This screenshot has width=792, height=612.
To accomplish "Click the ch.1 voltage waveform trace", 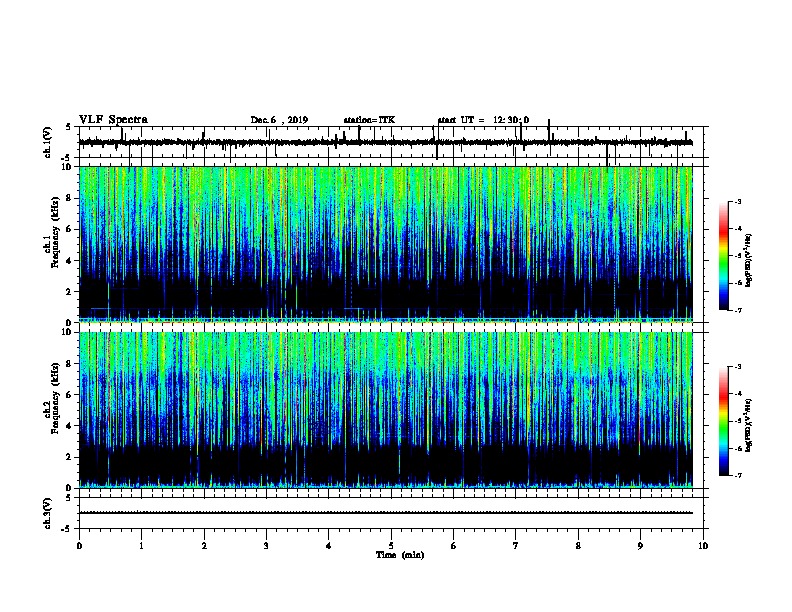I will 385,142.
